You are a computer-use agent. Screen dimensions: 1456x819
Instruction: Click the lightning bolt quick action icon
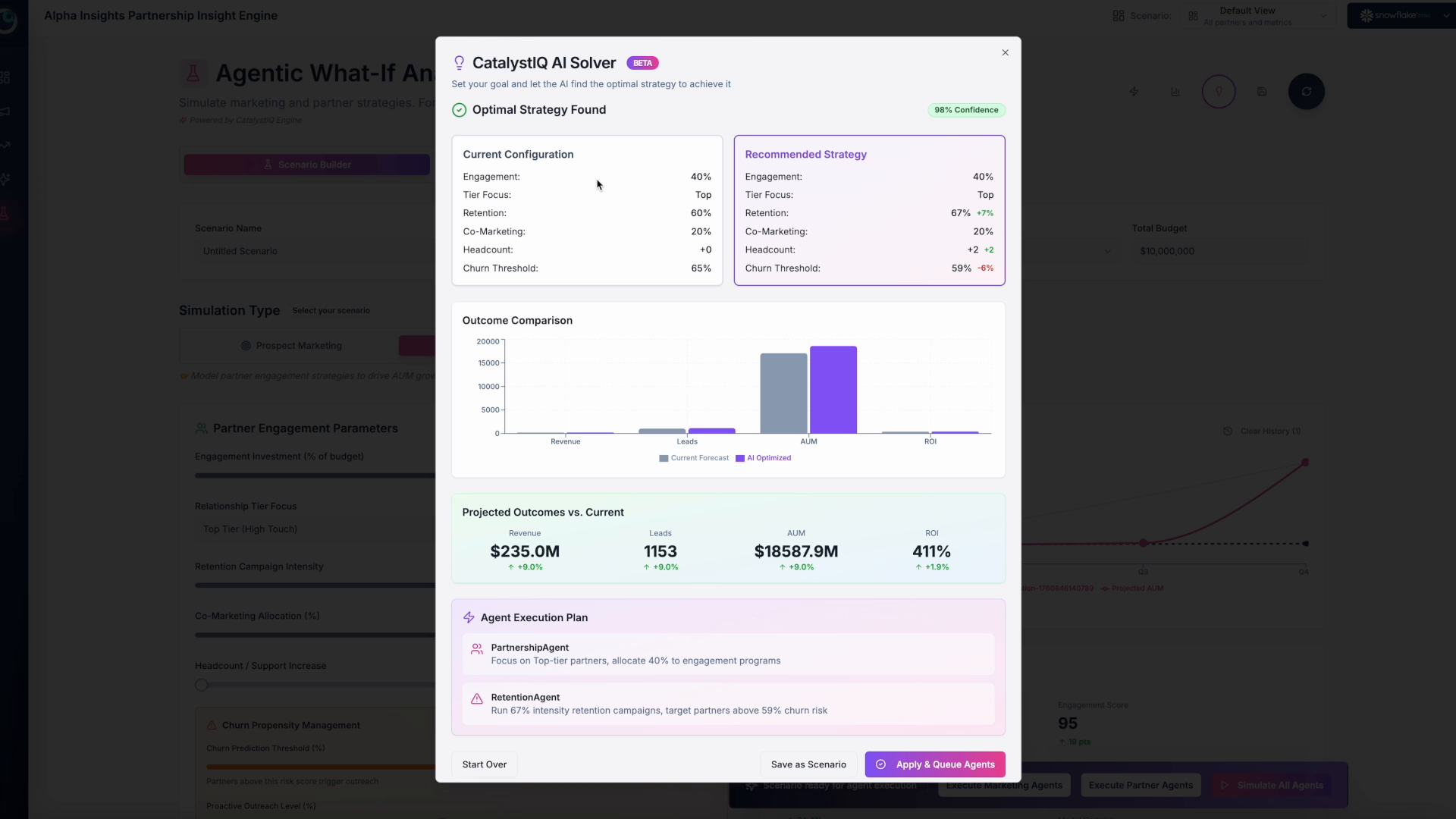[x=1134, y=92]
